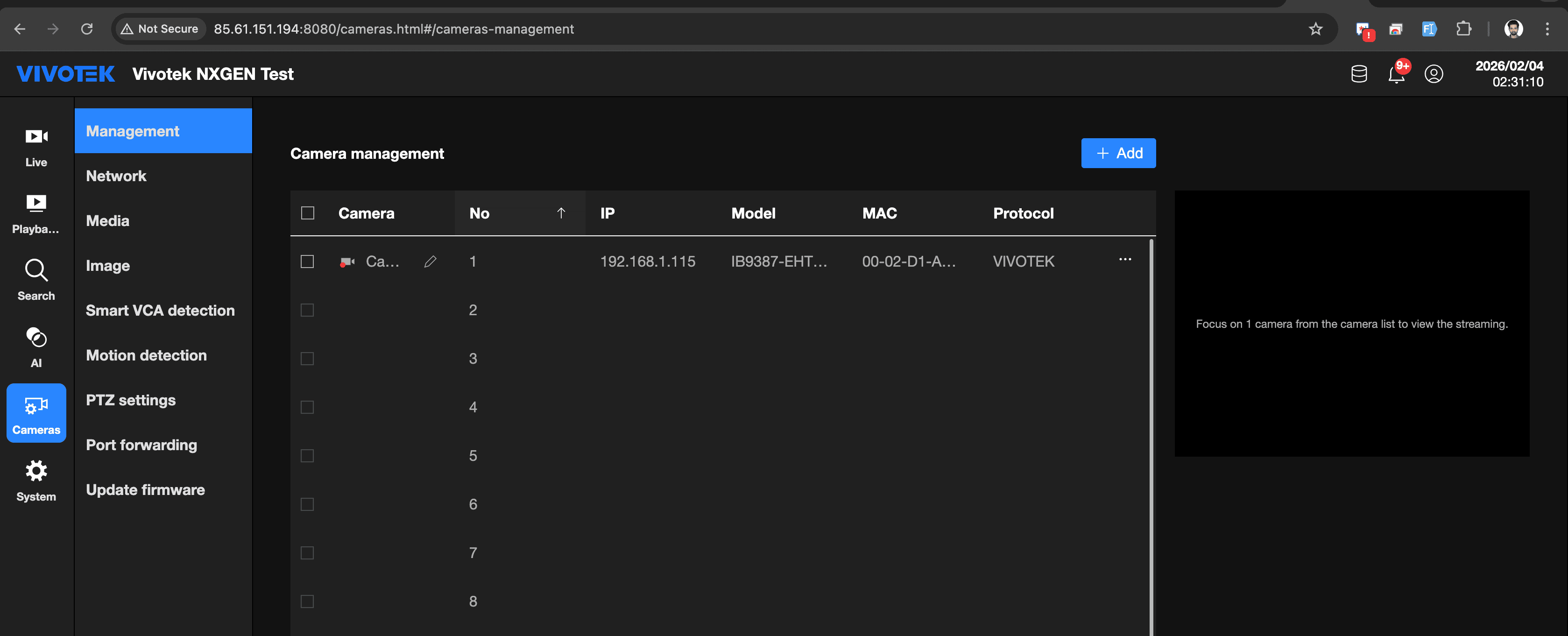Open the Update firmware menu link

tap(145, 490)
